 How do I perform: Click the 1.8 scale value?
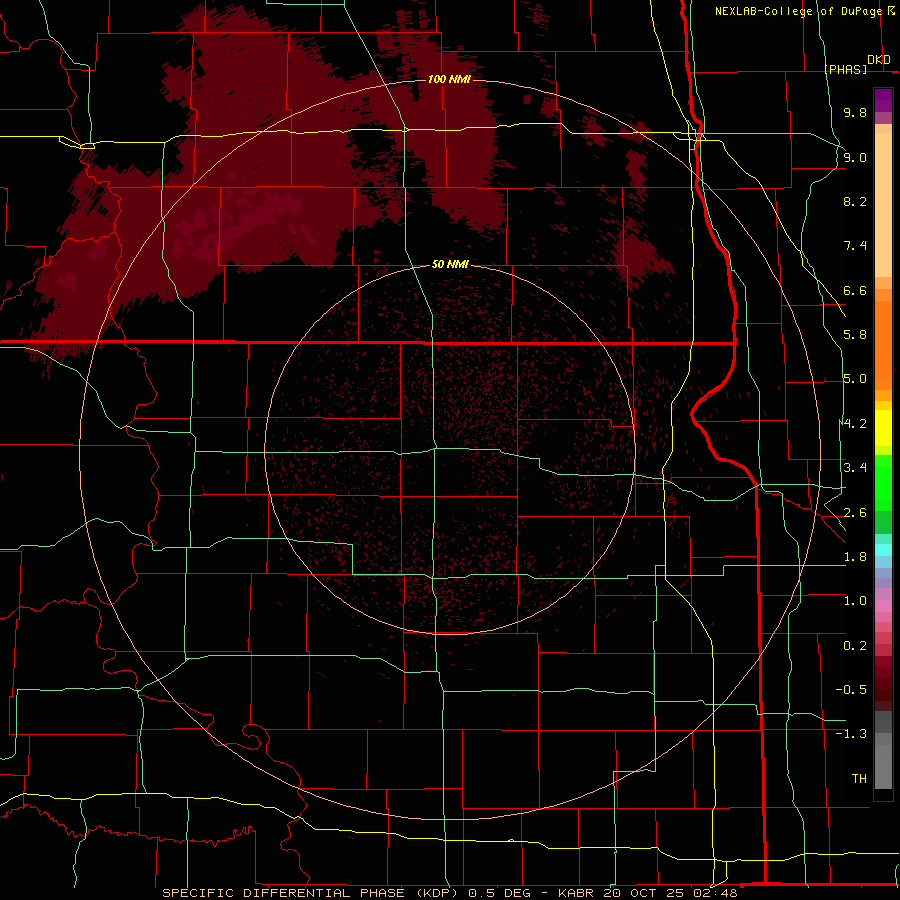click(855, 557)
